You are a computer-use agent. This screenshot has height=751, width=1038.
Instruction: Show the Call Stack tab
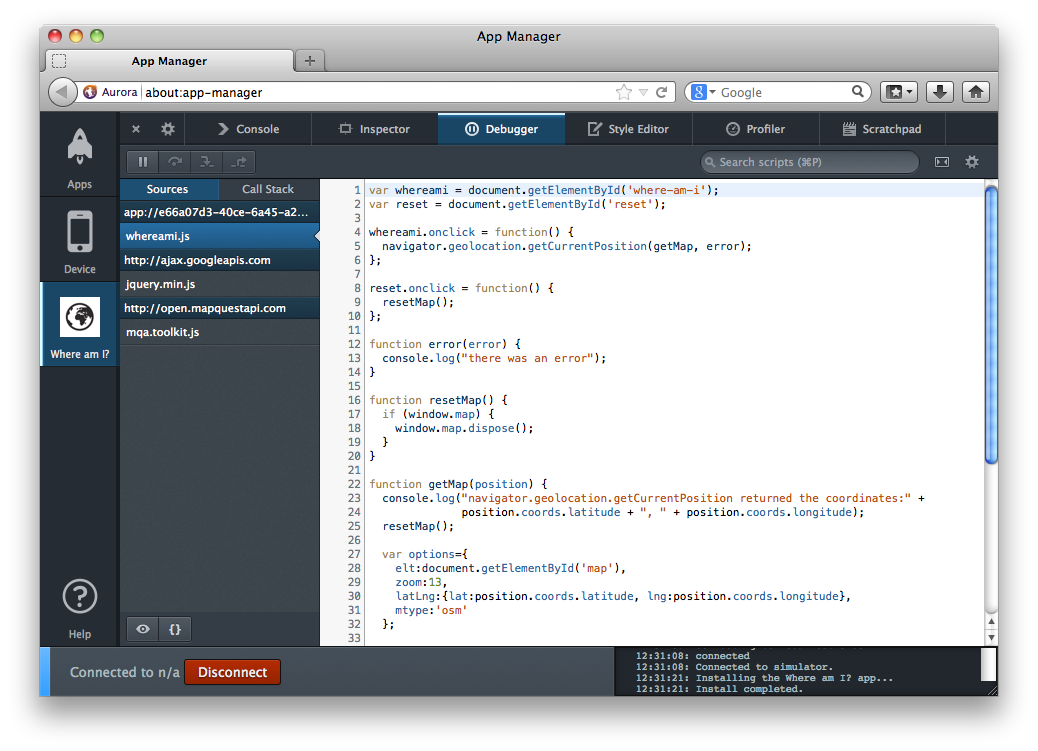pyautogui.click(x=268, y=189)
